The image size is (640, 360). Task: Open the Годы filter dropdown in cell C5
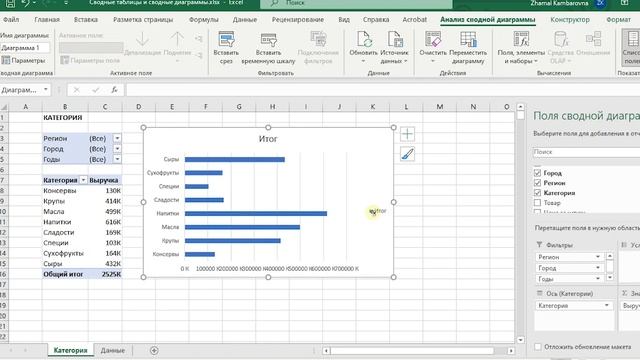[x=117, y=159]
